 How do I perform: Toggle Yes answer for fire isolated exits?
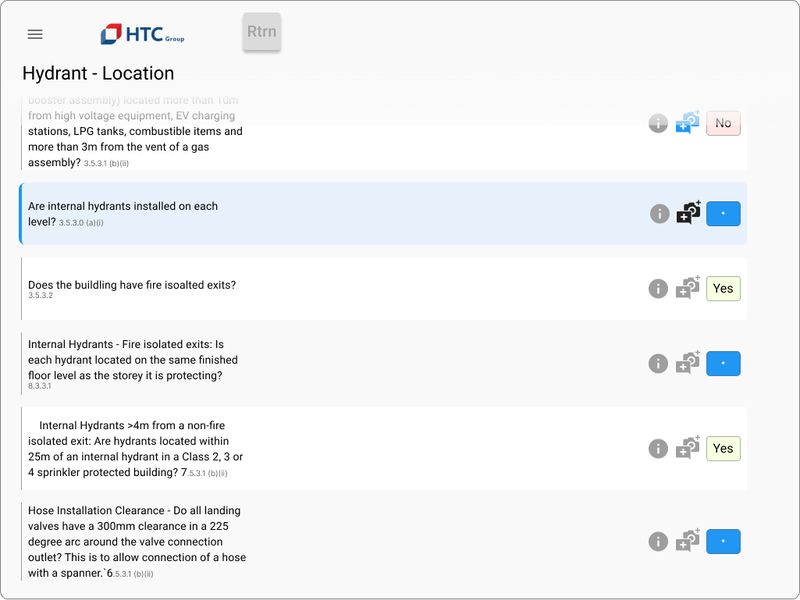pos(723,289)
